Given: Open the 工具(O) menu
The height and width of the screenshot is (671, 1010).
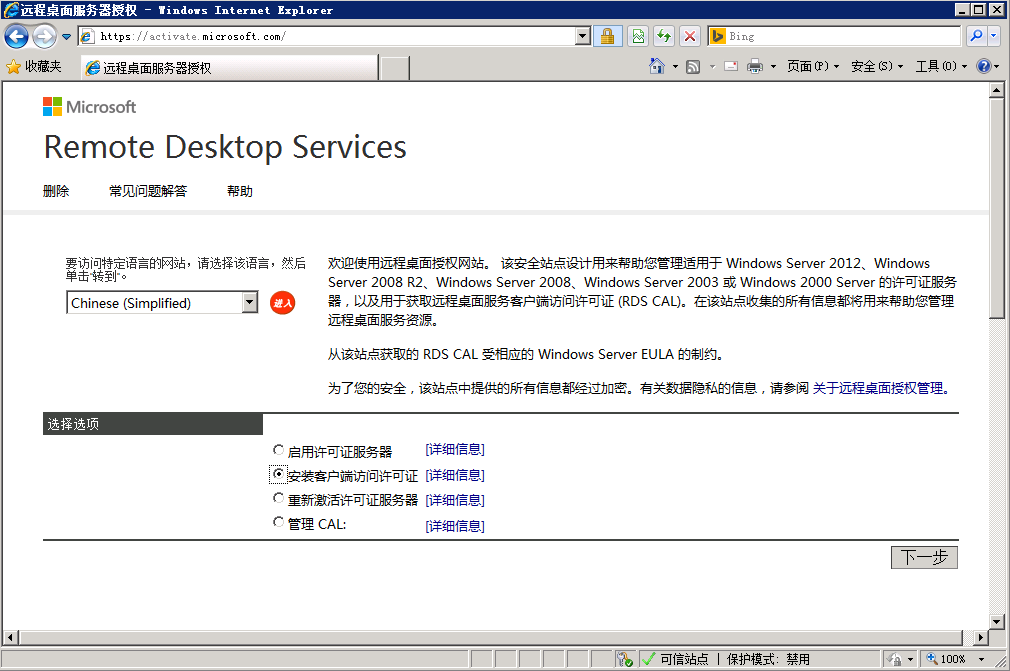Looking at the screenshot, I should pos(942,66).
